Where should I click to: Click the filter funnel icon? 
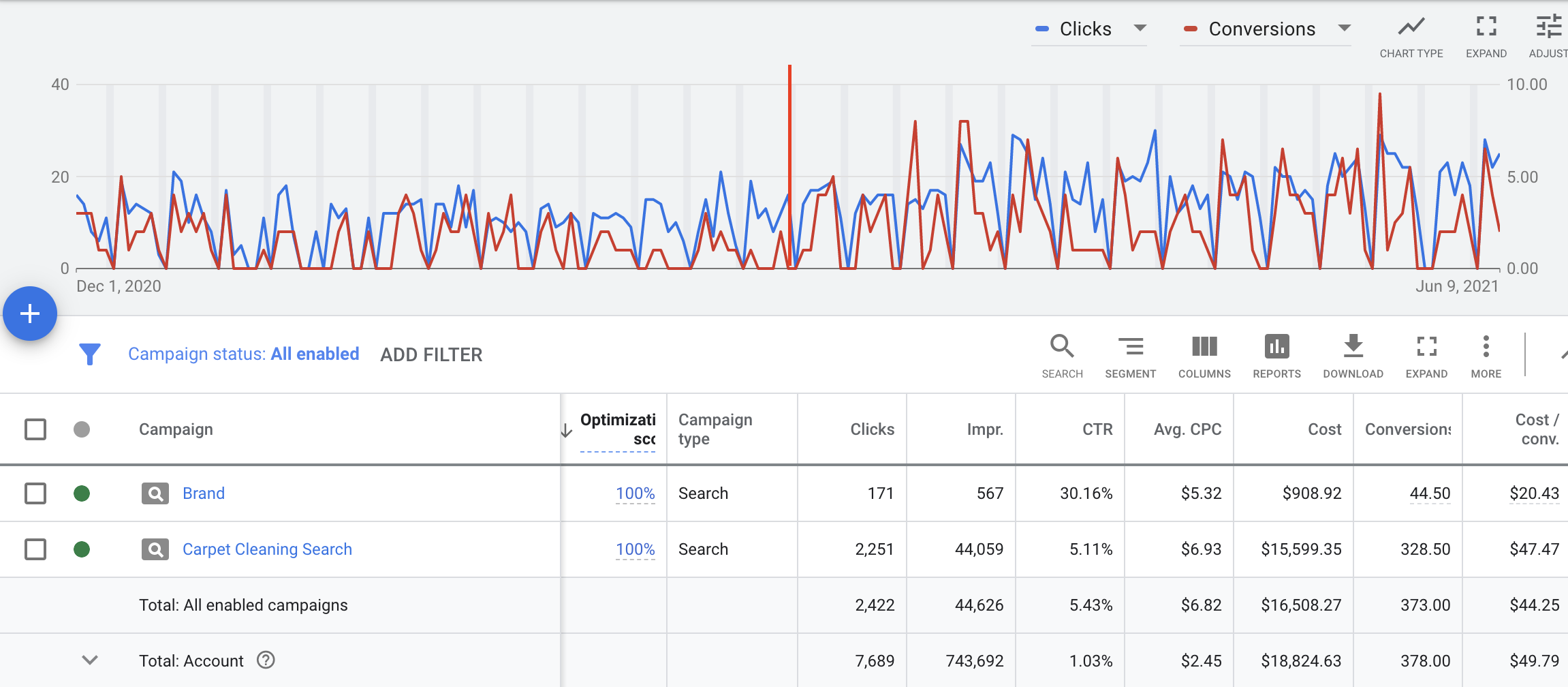click(x=90, y=354)
